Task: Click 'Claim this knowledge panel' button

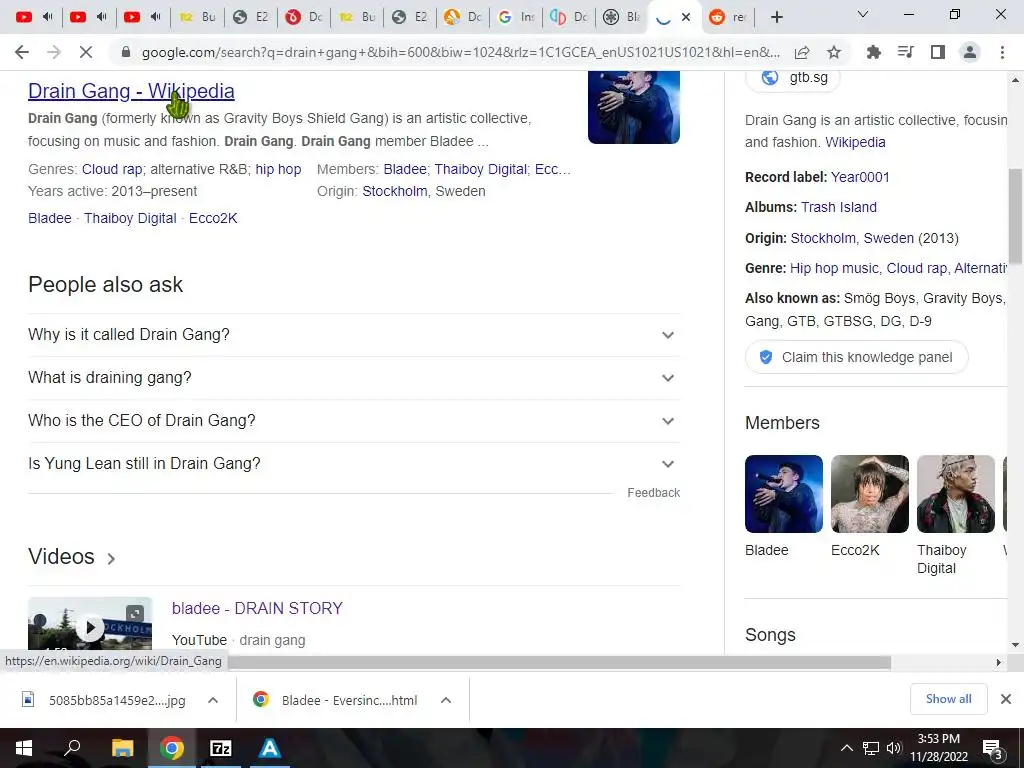Action: coord(856,357)
